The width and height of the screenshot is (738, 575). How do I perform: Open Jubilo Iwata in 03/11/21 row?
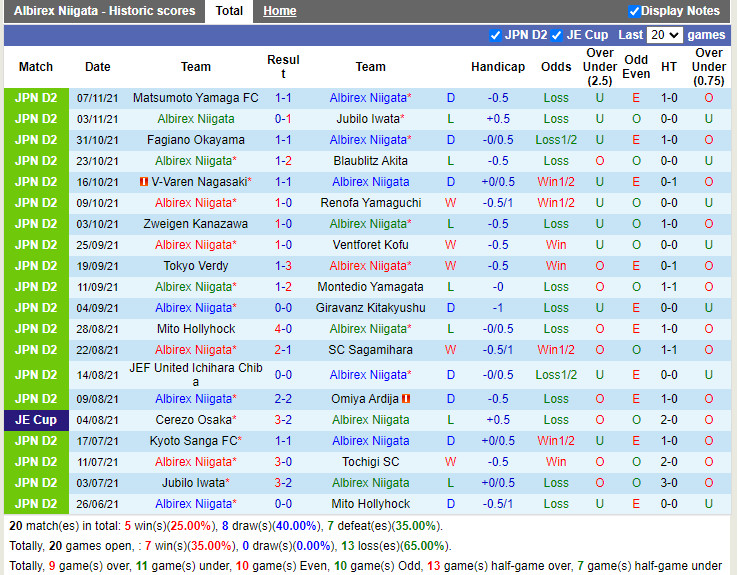[x=370, y=119]
